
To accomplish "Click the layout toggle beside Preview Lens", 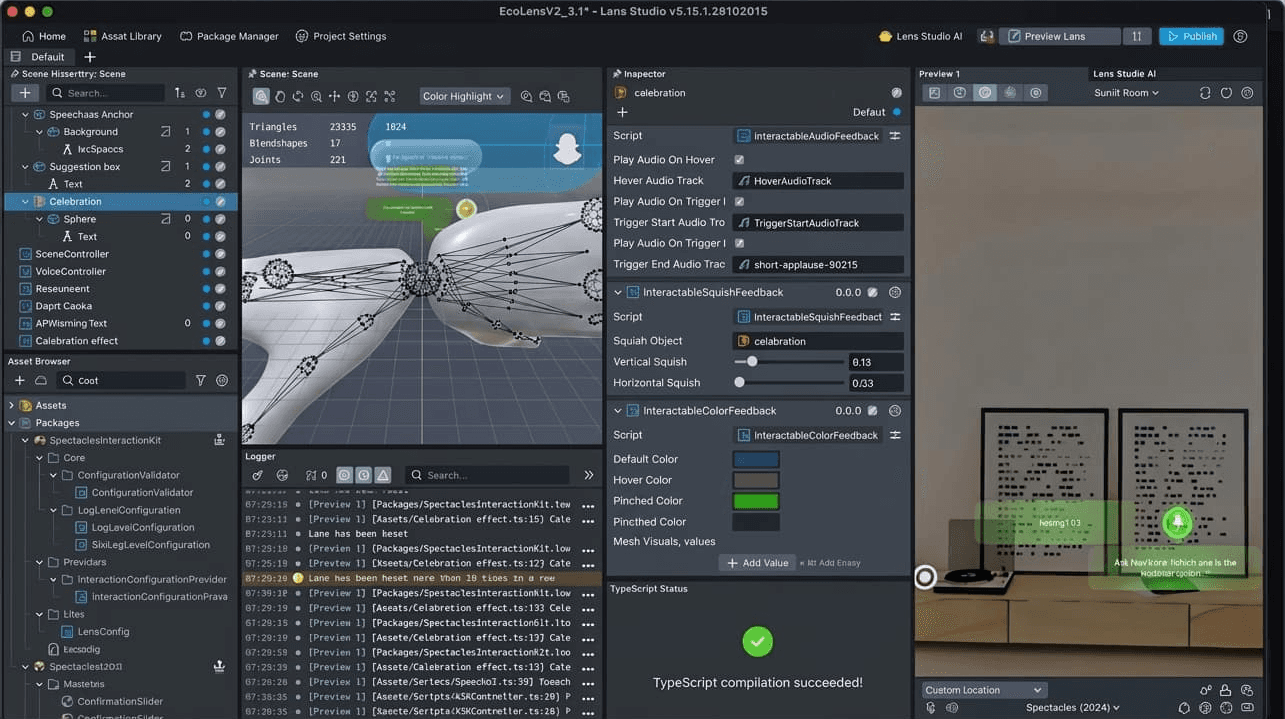I will pyautogui.click(x=1137, y=36).
